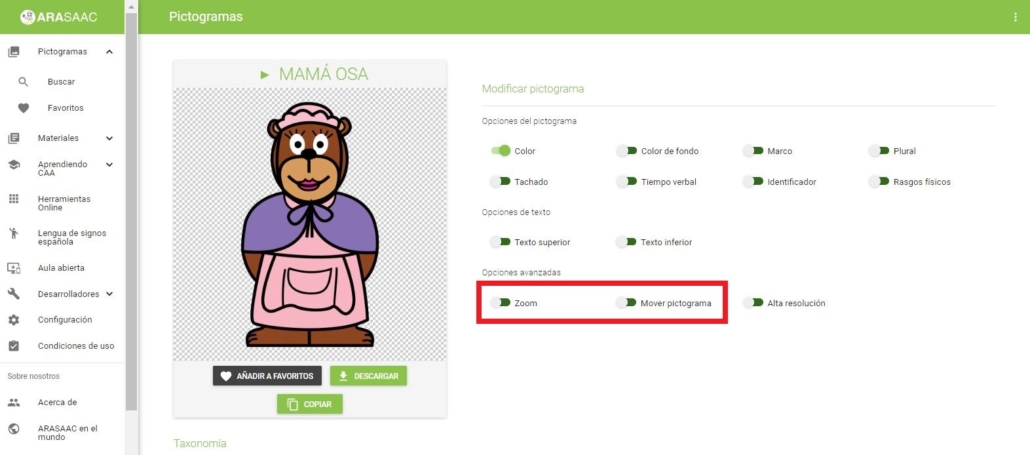Viewport: 1030px width, 455px height.
Task: Click the Pictogramas header title
Action: coord(206,17)
